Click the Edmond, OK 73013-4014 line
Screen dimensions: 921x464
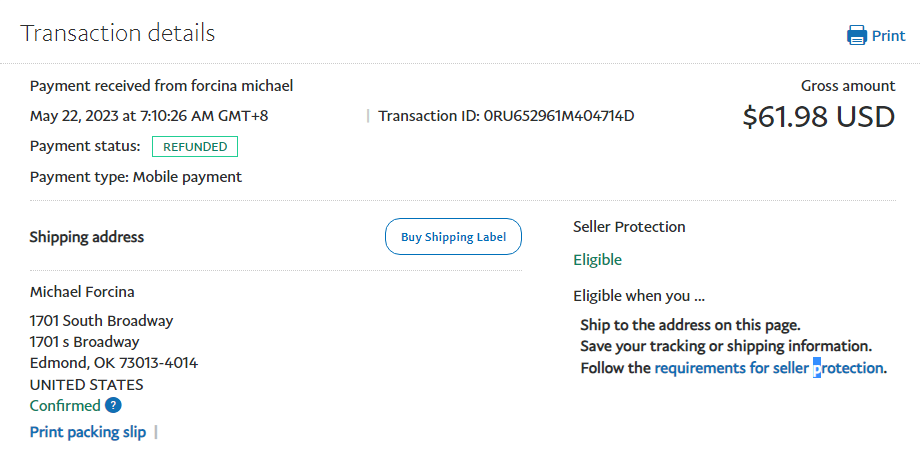coord(114,363)
